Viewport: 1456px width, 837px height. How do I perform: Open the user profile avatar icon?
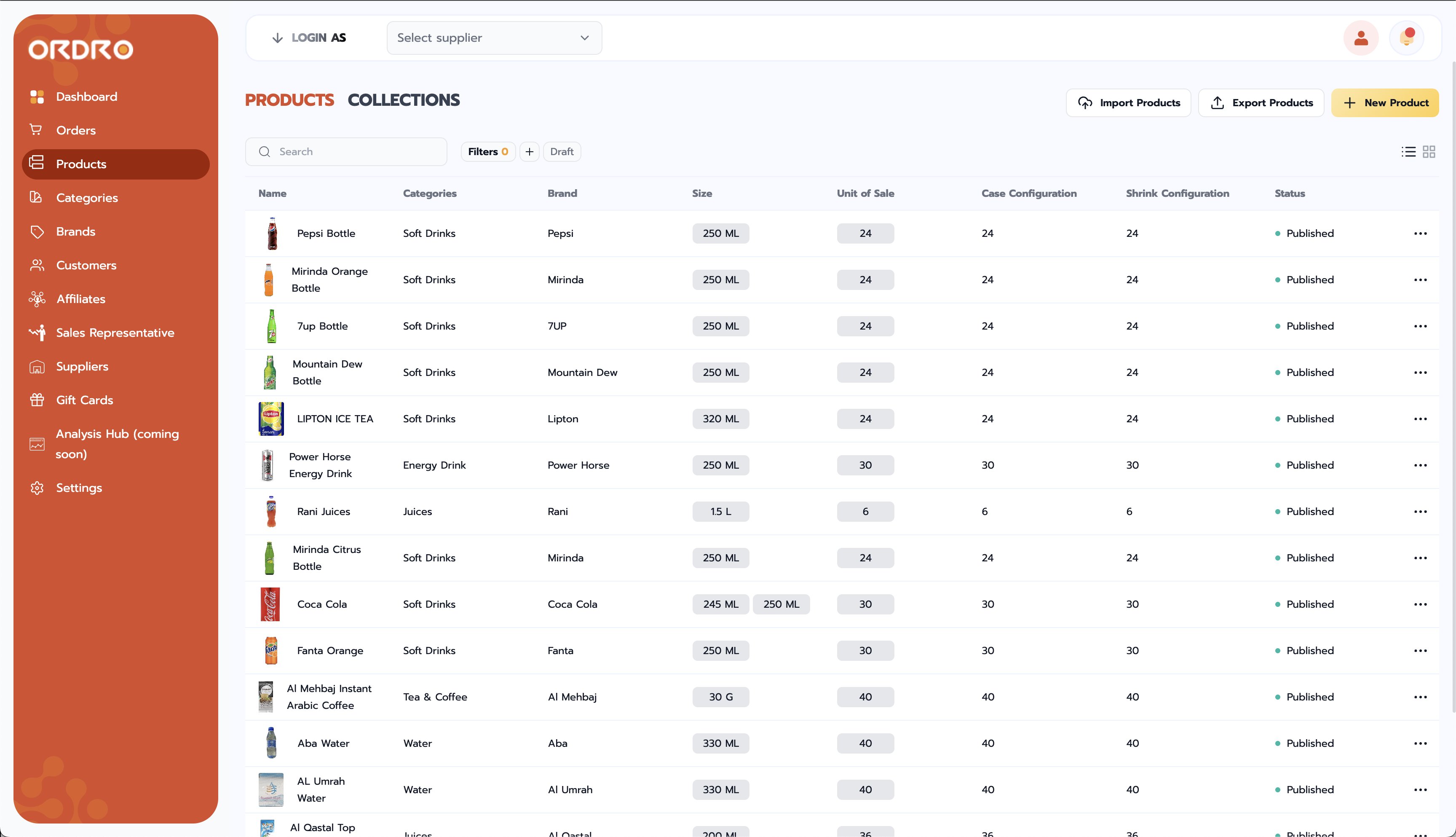[1361, 38]
